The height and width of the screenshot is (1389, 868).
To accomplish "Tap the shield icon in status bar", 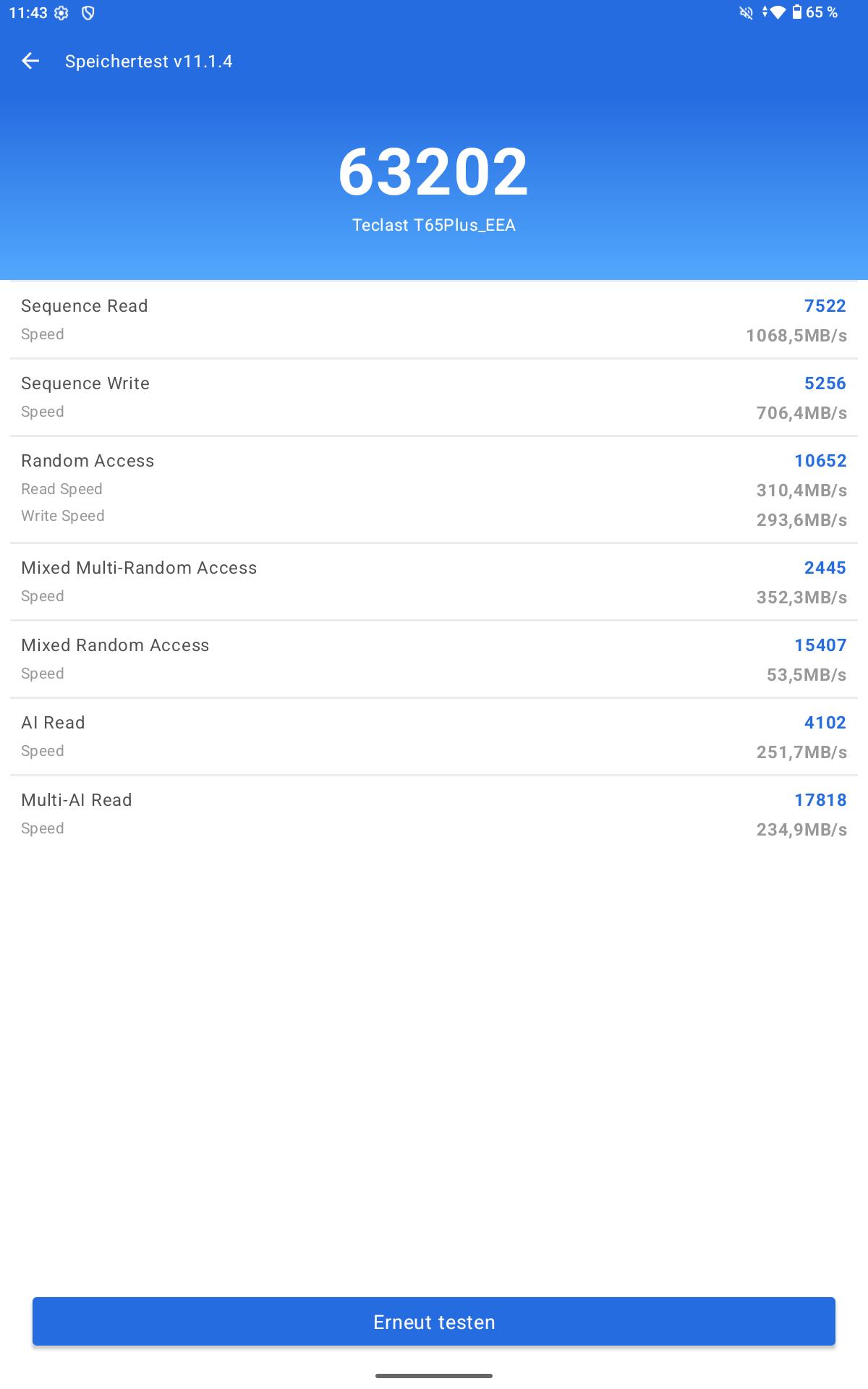I will 88,13.
